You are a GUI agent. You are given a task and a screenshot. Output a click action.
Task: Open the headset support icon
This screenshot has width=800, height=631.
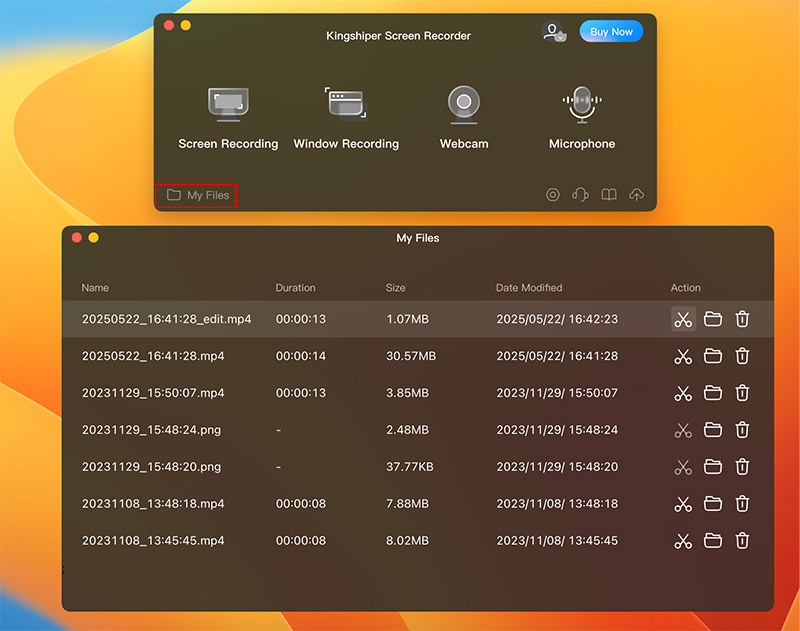pos(581,194)
